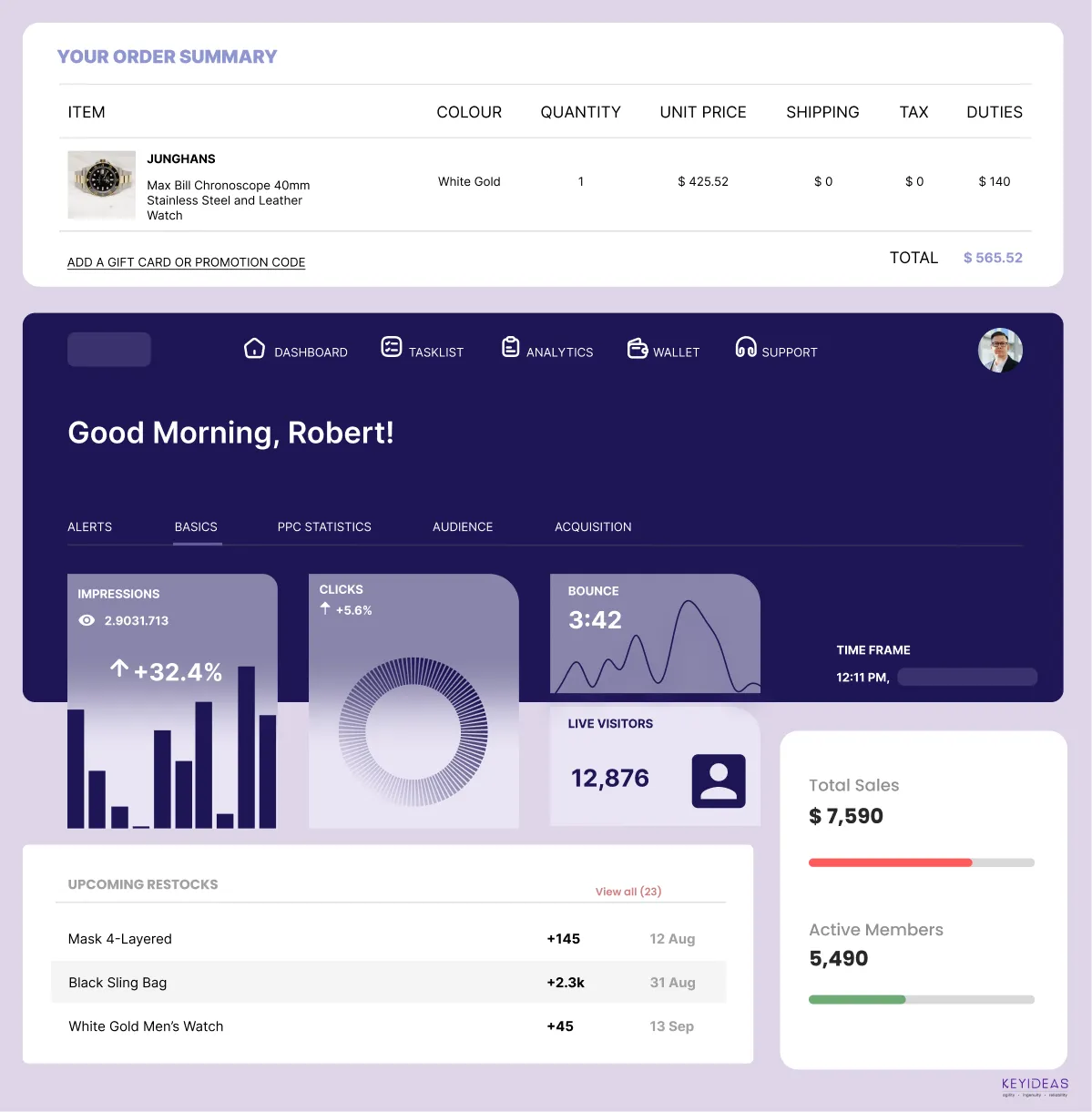
Task: Switch to the Alerts tab
Action: point(89,527)
